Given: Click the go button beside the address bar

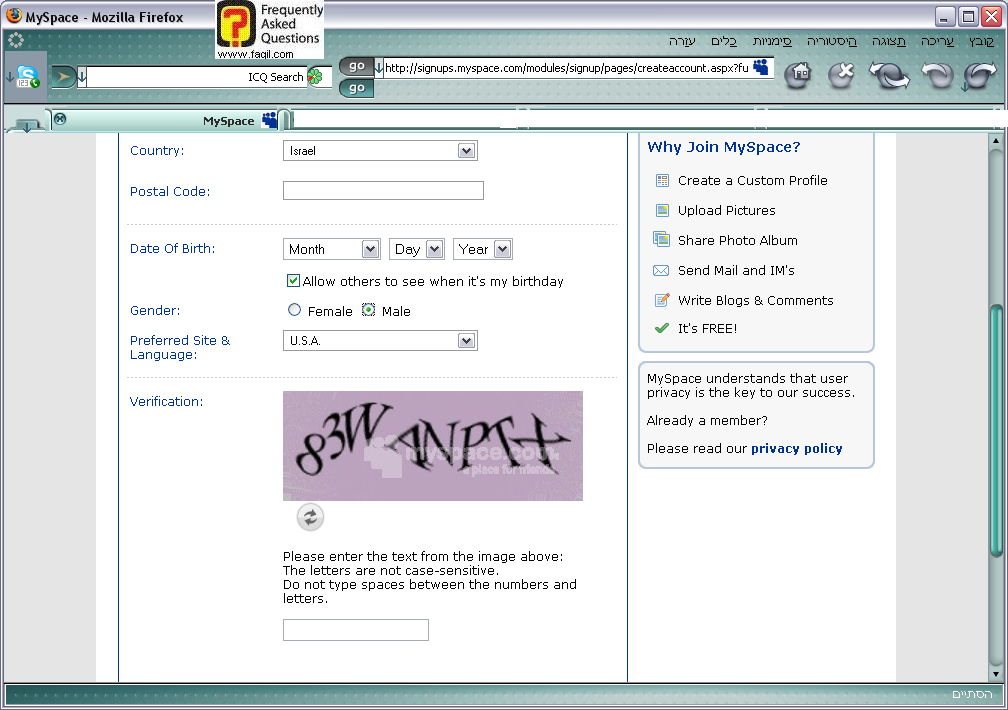Looking at the screenshot, I should coord(357,66).
